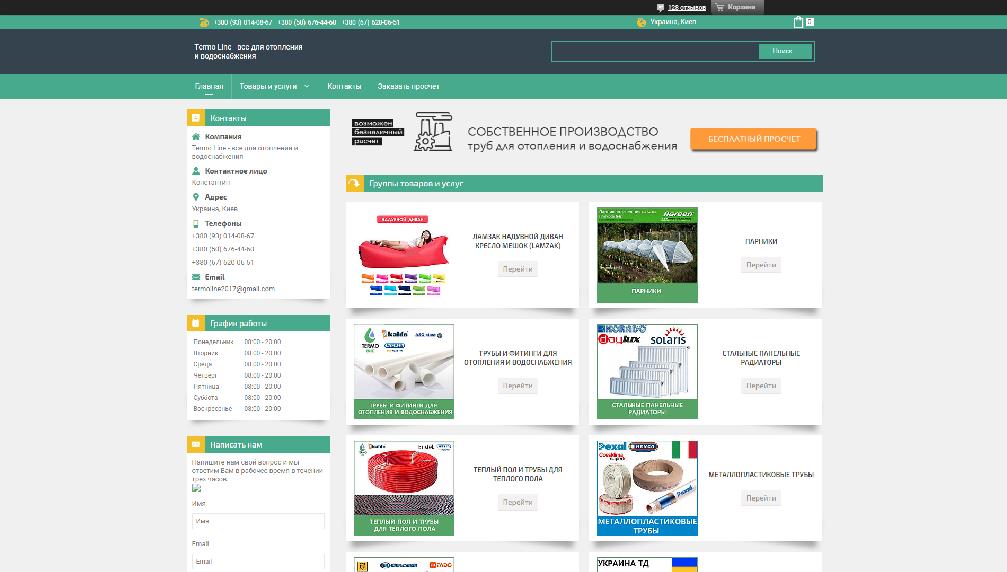Viewport: 1007px width, 572px height.
Task: Click the mobile phone icon by Телефоны
Action: (196, 223)
